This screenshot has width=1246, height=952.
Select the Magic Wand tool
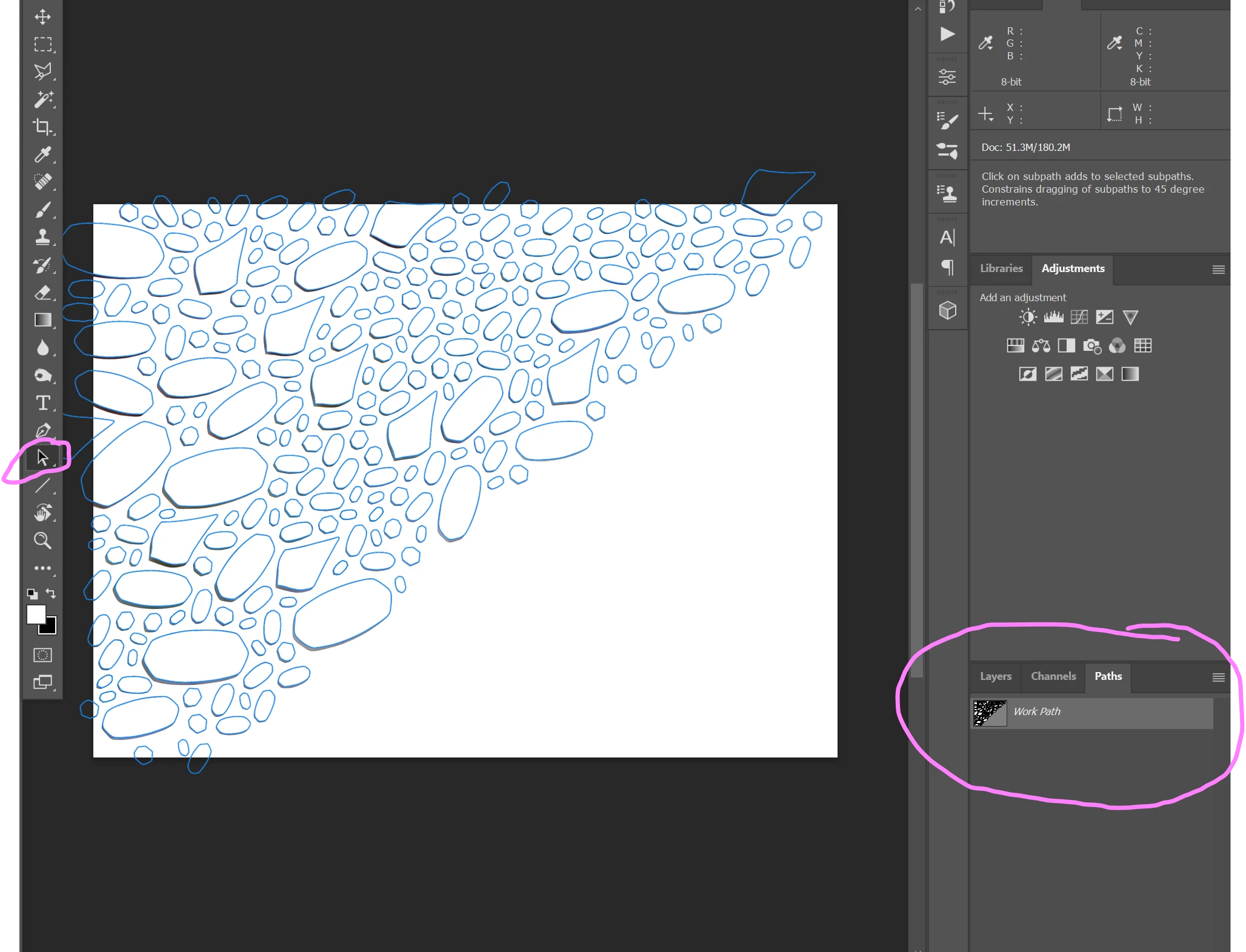tap(42, 99)
